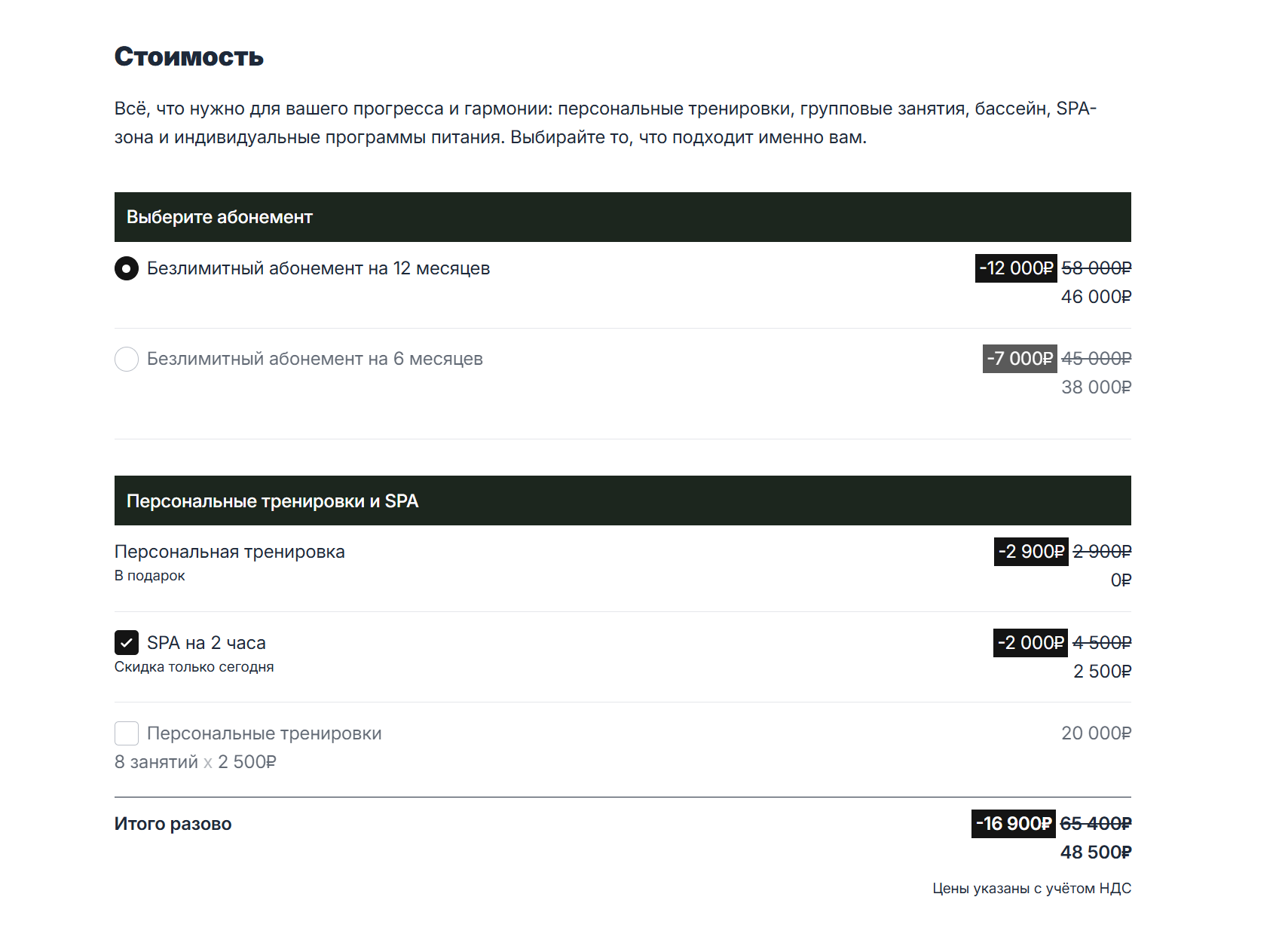Click the label Безлимитный абонемент на 12 месяцев

318,268
